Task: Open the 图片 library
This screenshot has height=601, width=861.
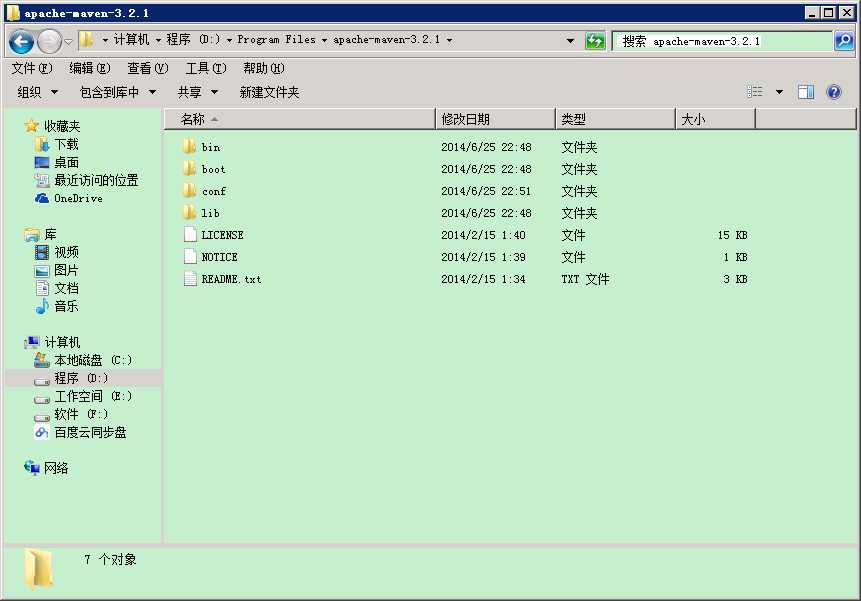Action: pyautogui.click(x=66, y=270)
